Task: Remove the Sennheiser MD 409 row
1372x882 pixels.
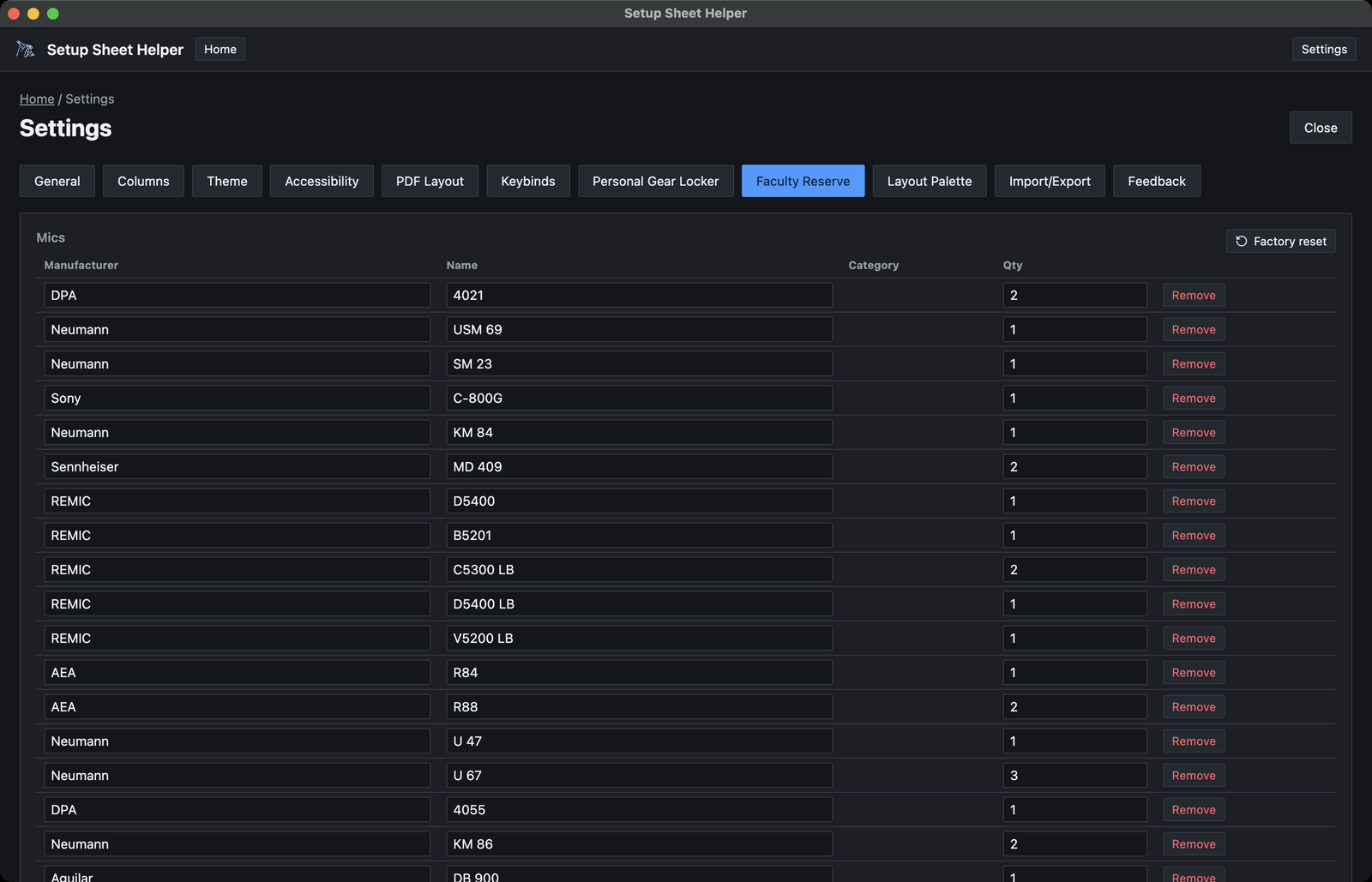Action: (x=1194, y=466)
